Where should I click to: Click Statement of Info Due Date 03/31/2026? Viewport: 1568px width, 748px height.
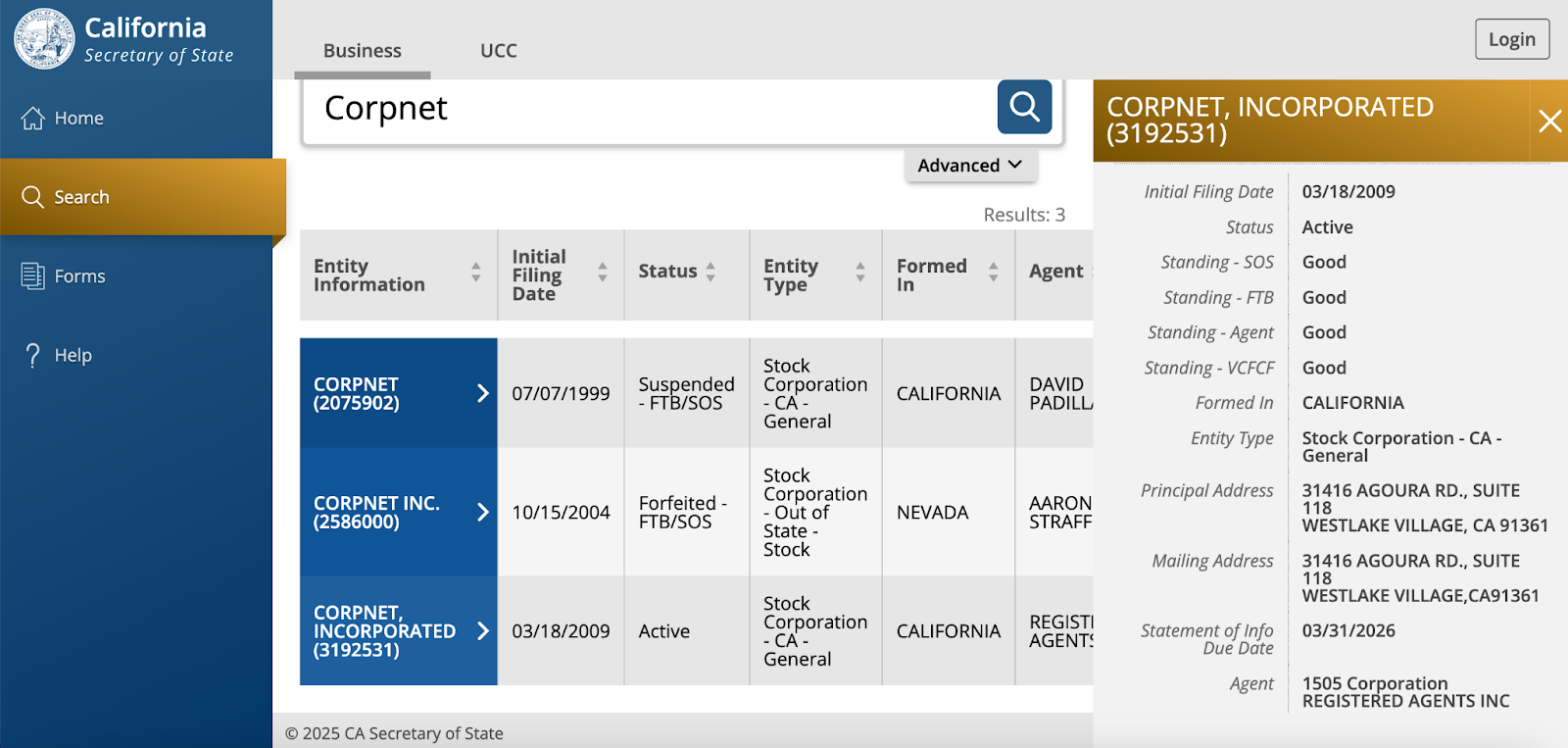pos(1348,630)
